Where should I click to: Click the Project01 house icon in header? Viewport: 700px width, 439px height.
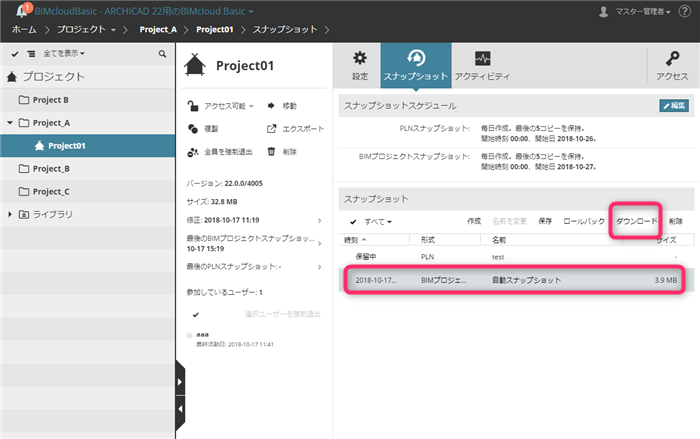[x=195, y=65]
